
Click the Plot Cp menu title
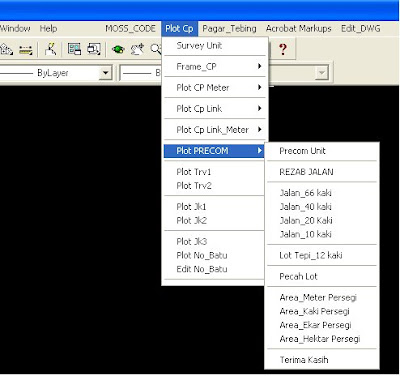(179, 29)
